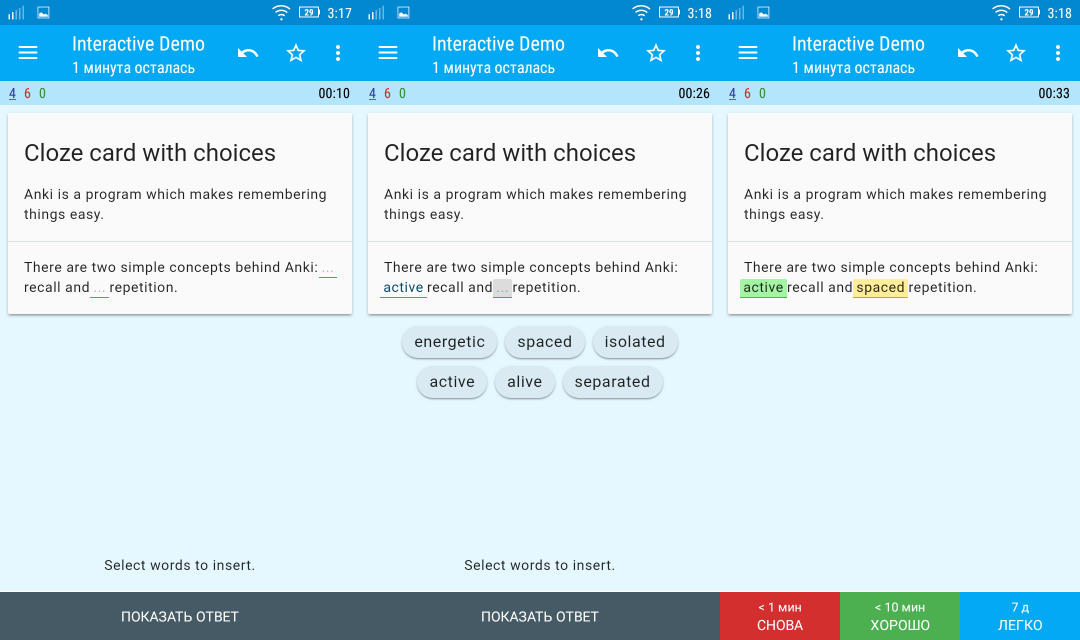Open overflow menu in third screen
Viewport: 1080px width, 640px height.
tap(1058, 53)
